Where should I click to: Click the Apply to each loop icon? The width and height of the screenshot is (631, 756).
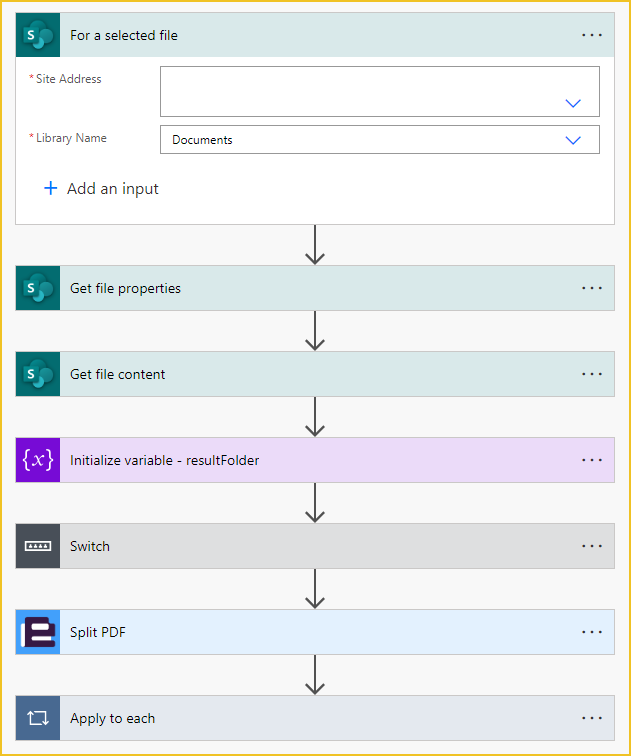click(x=38, y=718)
